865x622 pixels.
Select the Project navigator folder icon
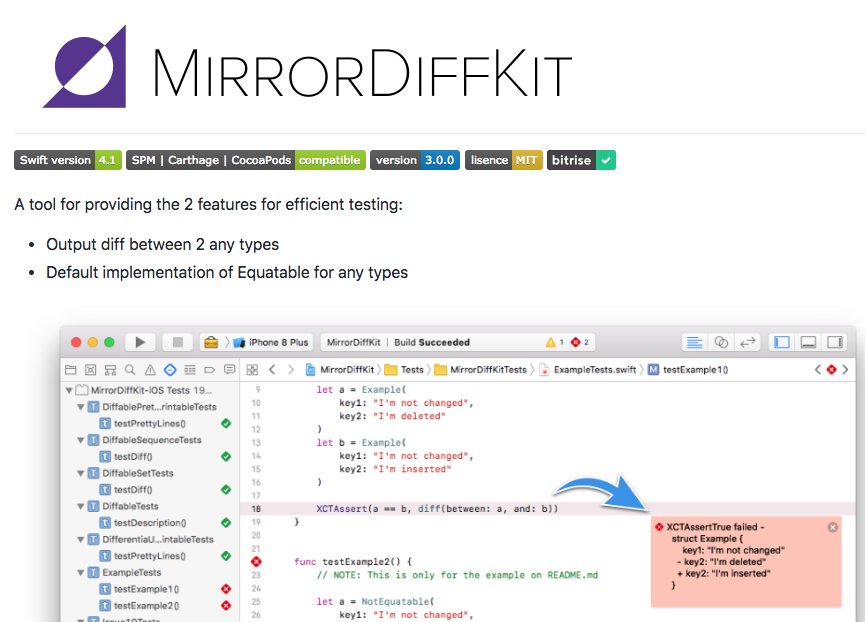click(72, 370)
